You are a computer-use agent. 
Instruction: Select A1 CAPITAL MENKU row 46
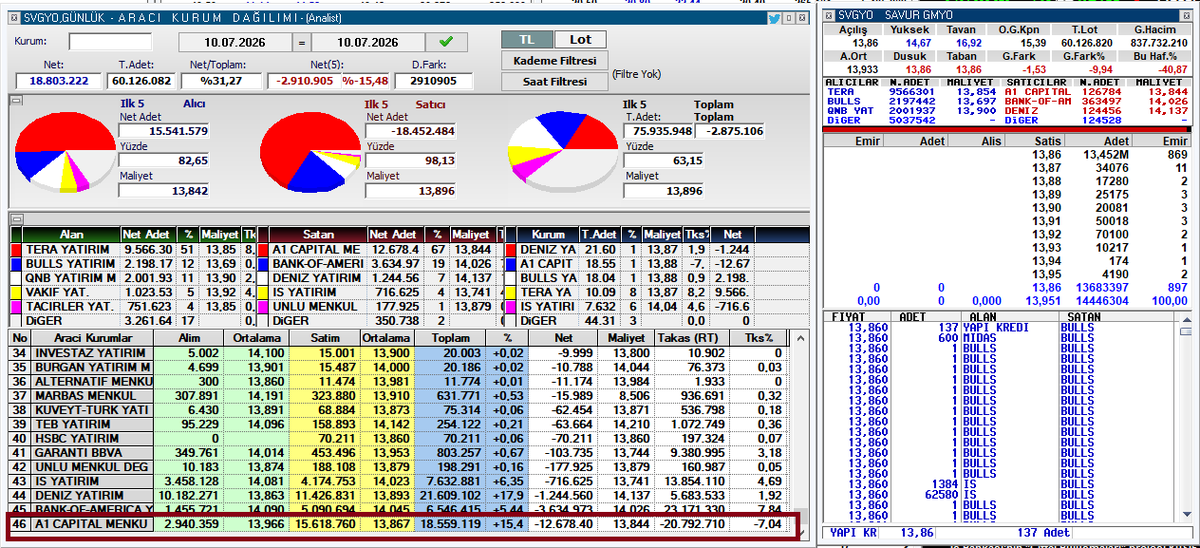tap(400, 524)
